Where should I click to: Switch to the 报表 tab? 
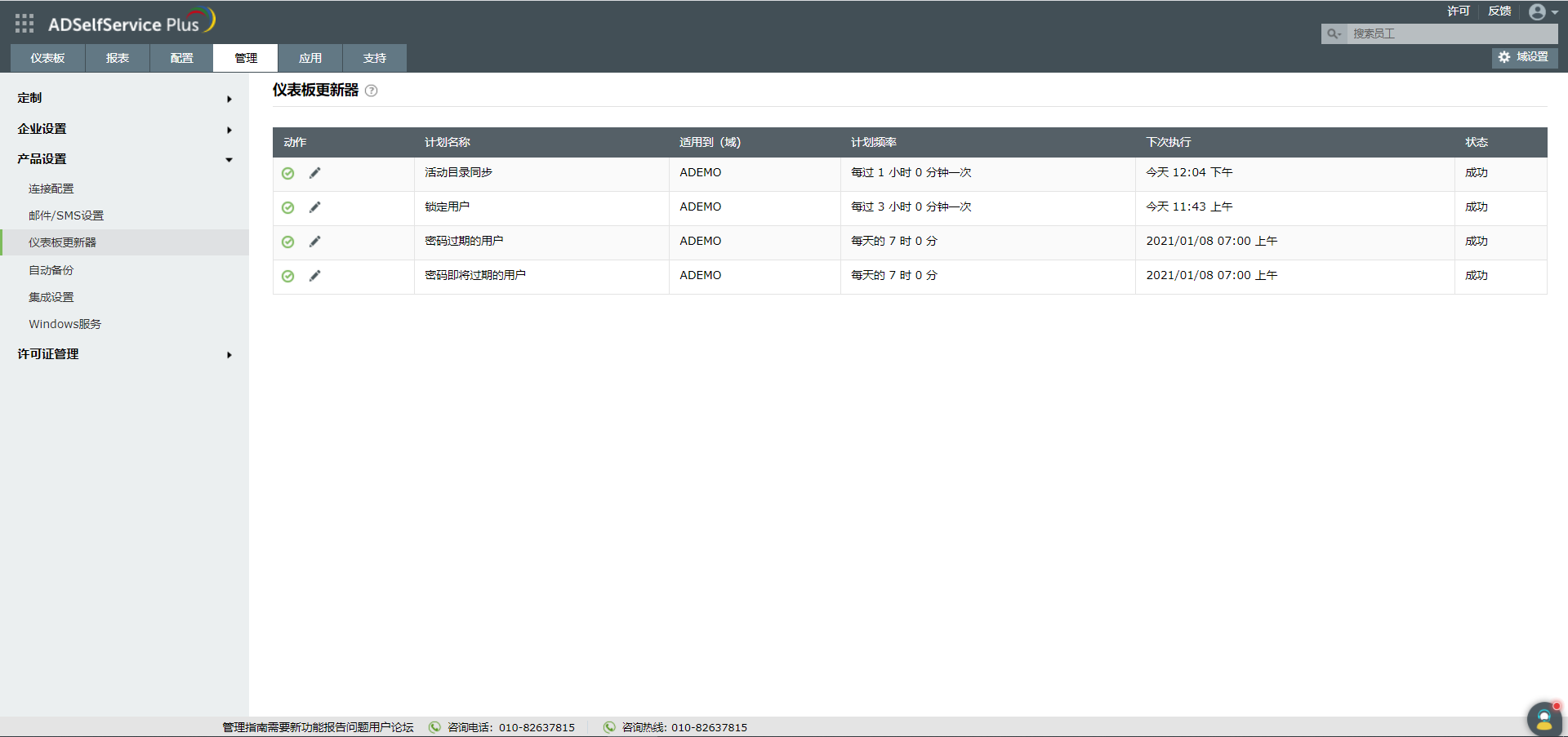(117, 57)
